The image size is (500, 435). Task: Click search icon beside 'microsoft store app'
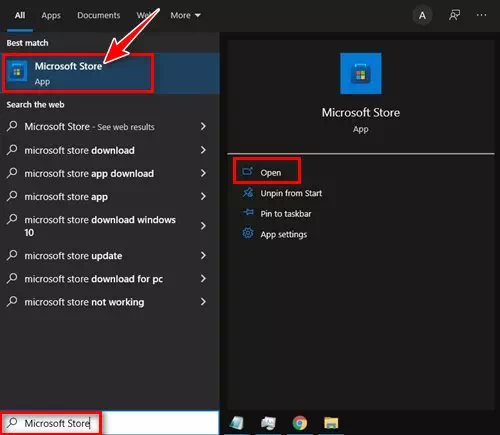coord(12,196)
